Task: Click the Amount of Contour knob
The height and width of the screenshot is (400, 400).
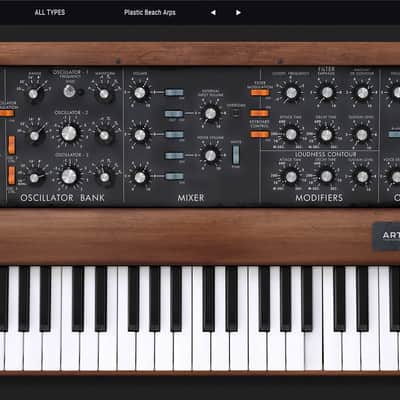Action: click(362, 93)
